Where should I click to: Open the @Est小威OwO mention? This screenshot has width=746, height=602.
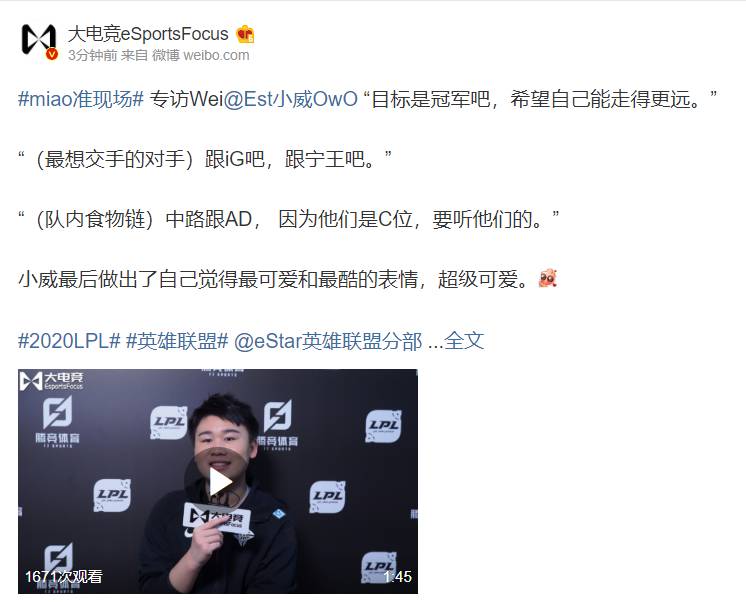pos(290,99)
